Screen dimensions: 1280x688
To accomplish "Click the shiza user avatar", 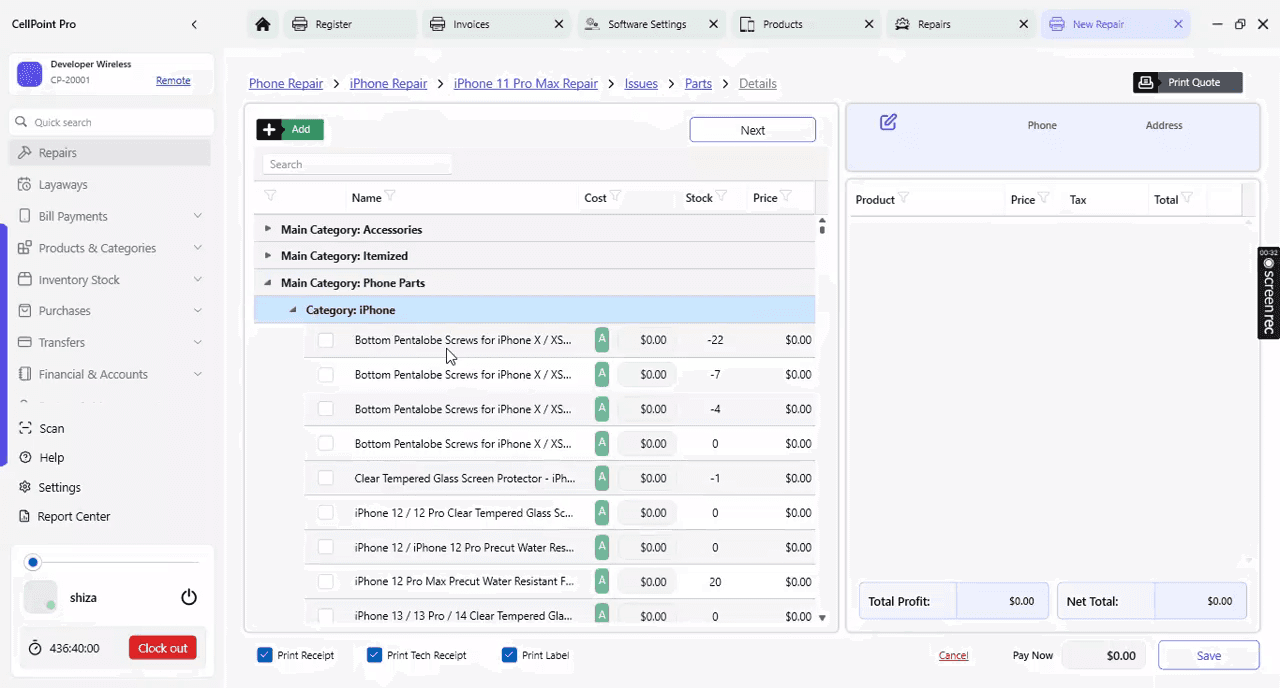I will 40,597.
